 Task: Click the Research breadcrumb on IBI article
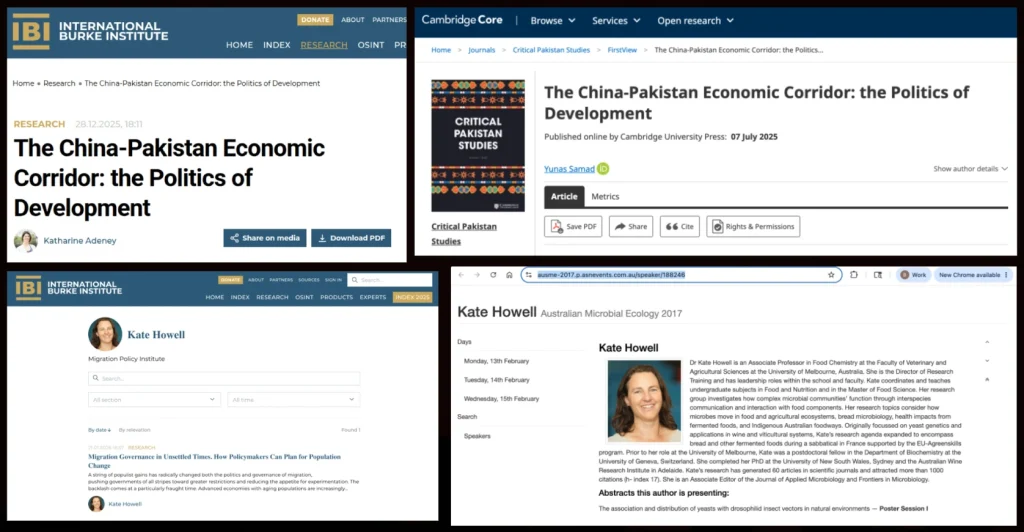pos(59,84)
